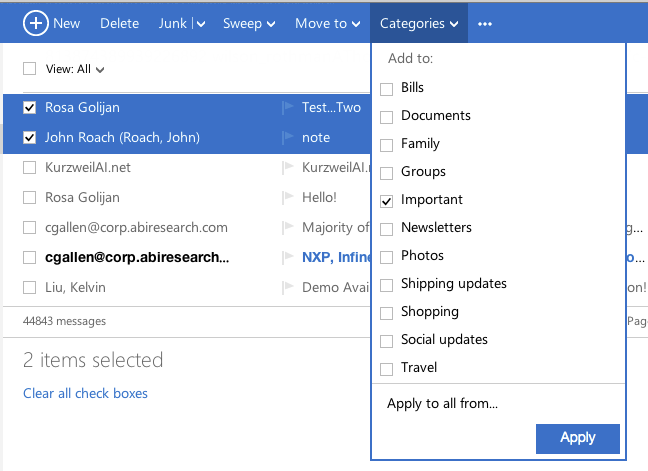Check the Photos category checkbox
Screen dimensions: 648x471
point(386,257)
